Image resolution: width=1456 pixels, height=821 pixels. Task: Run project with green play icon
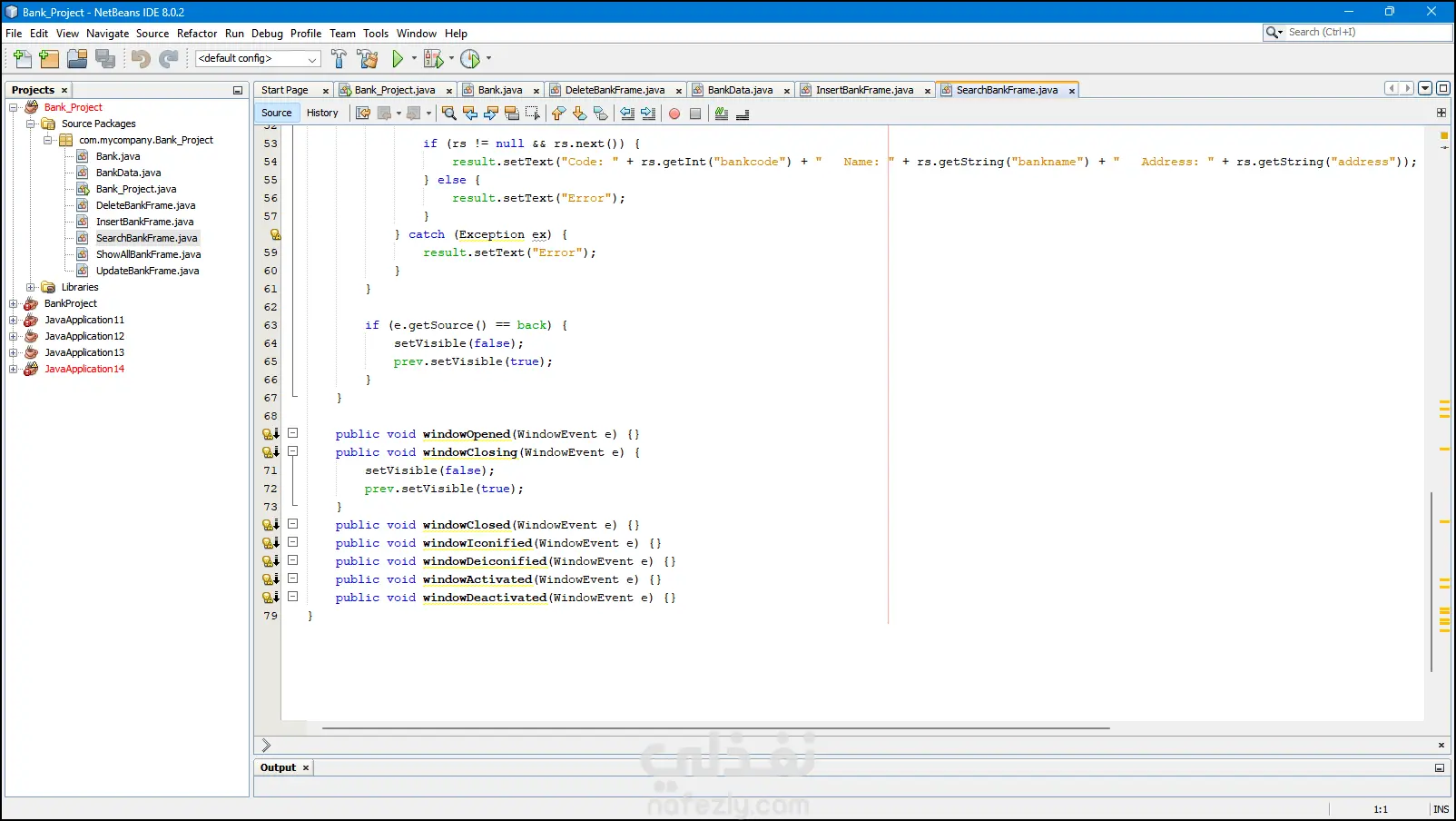point(398,59)
